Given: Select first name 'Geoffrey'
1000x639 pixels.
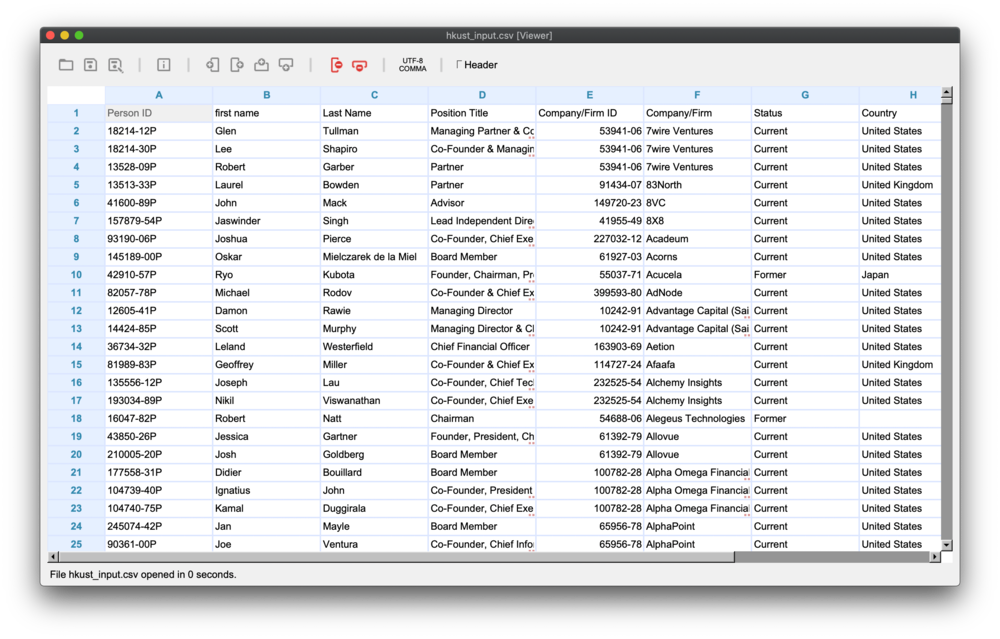Looking at the screenshot, I should (x=267, y=365).
